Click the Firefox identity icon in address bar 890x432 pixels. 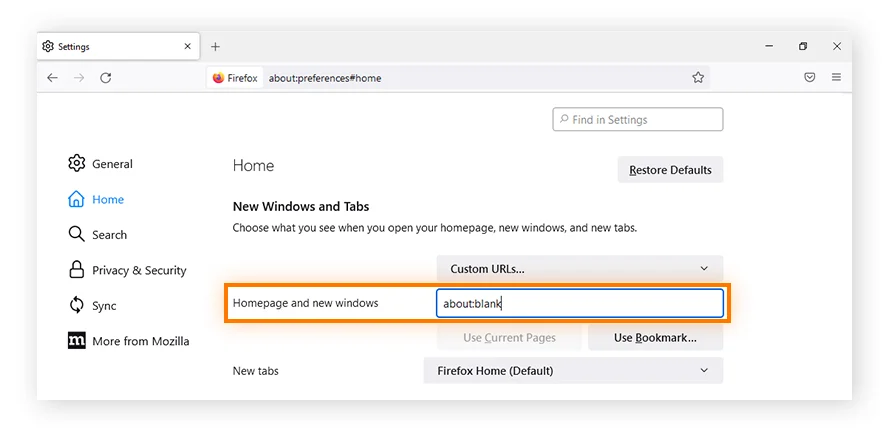click(x=235, y=78)
